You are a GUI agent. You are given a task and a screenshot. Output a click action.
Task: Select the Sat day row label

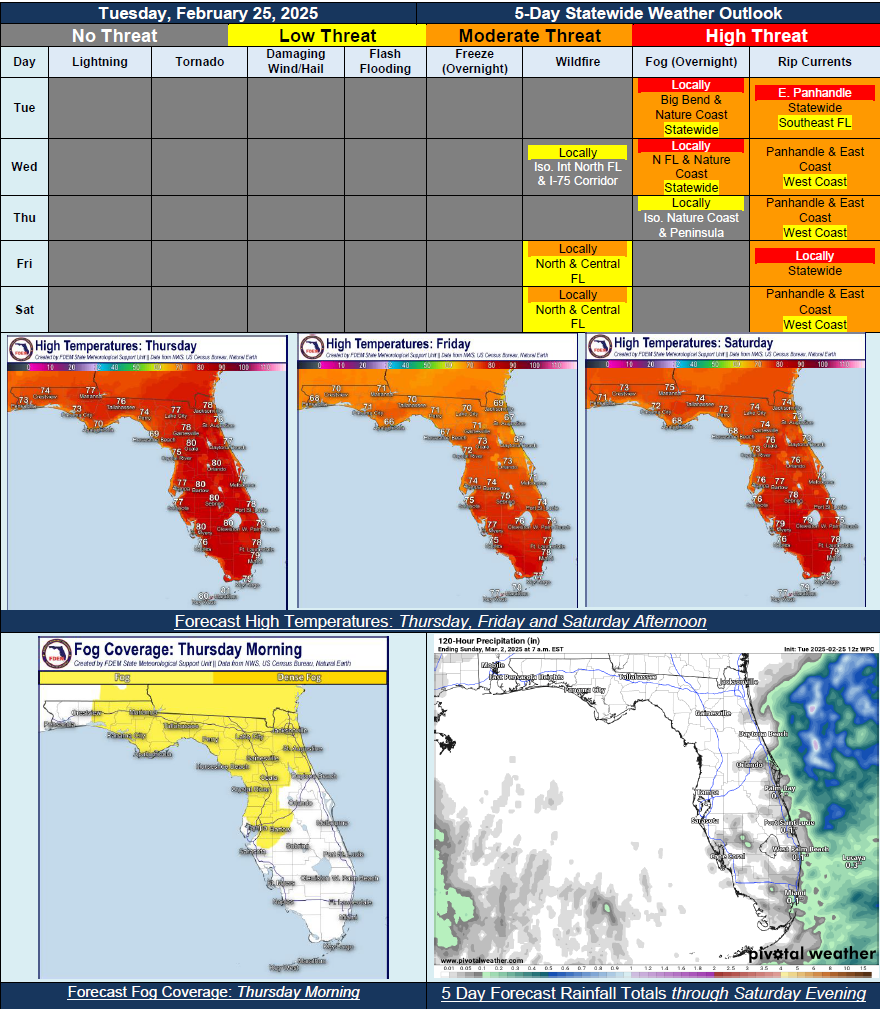point(23,310)
